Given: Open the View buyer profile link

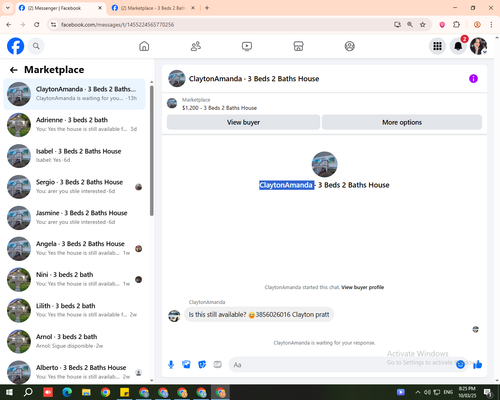Looking at the screenshot, I should pyautogui.click(x=363, y=287).
